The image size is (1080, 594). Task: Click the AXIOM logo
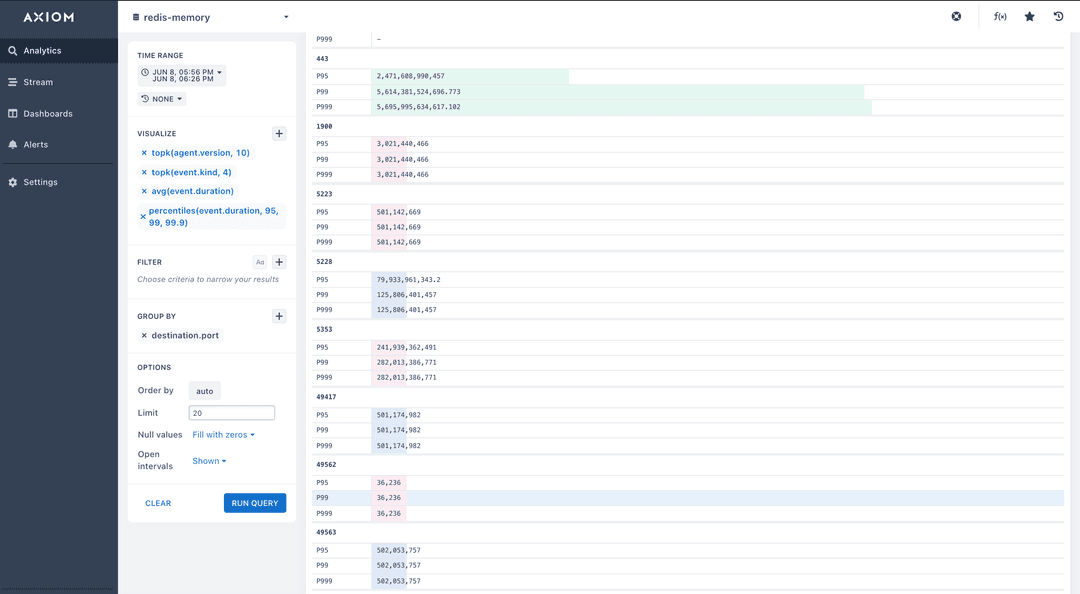click(x=48, y=16)
